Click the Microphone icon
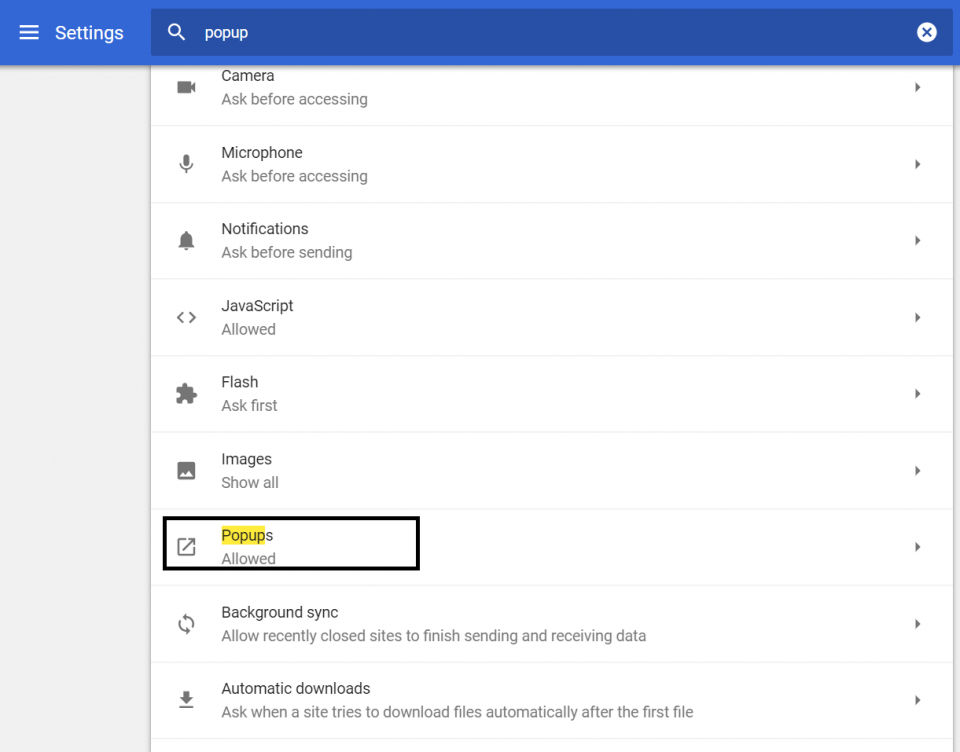960x752 pixels. 186,164
